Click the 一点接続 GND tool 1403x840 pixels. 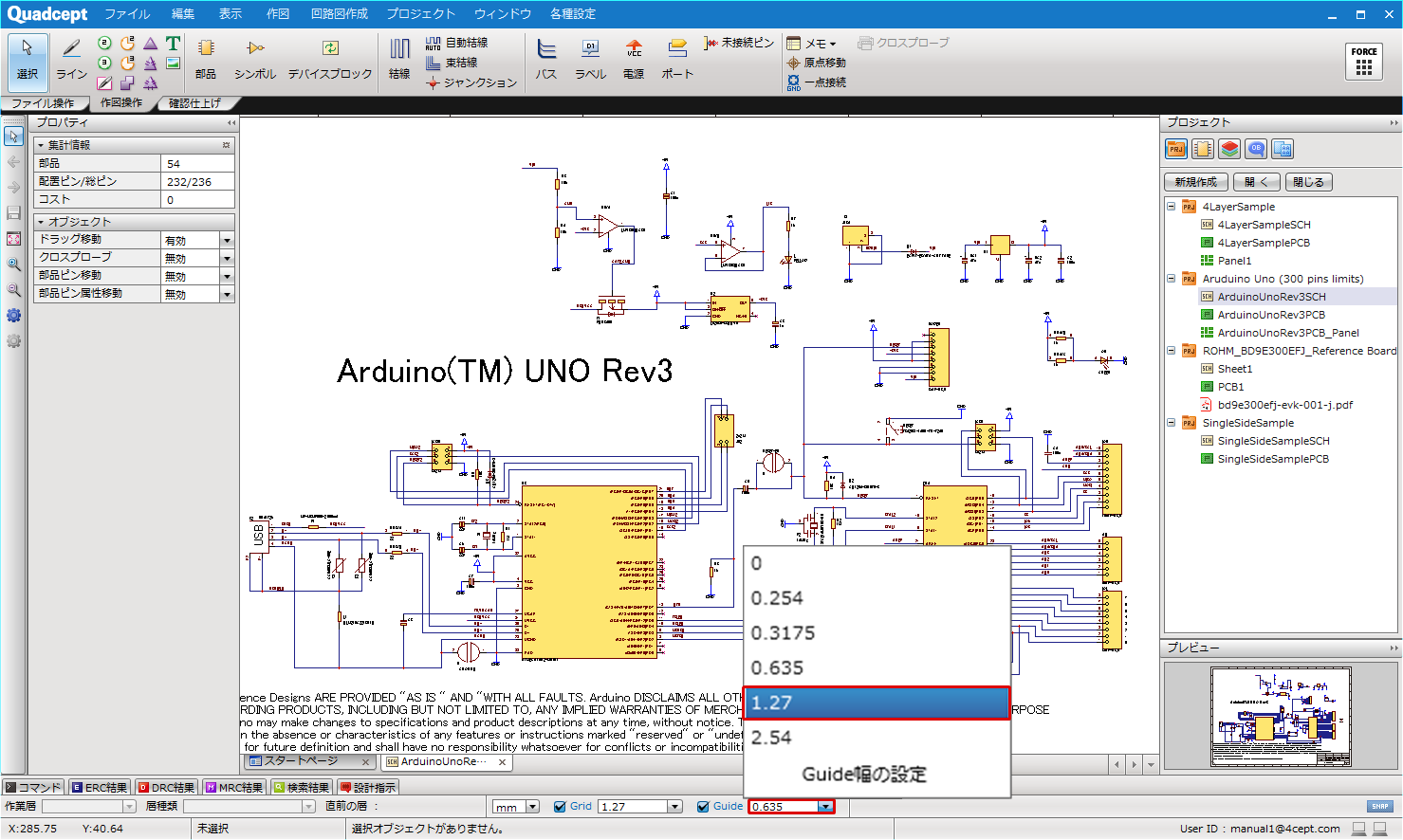pyautogui.click(x=816, y=82)
